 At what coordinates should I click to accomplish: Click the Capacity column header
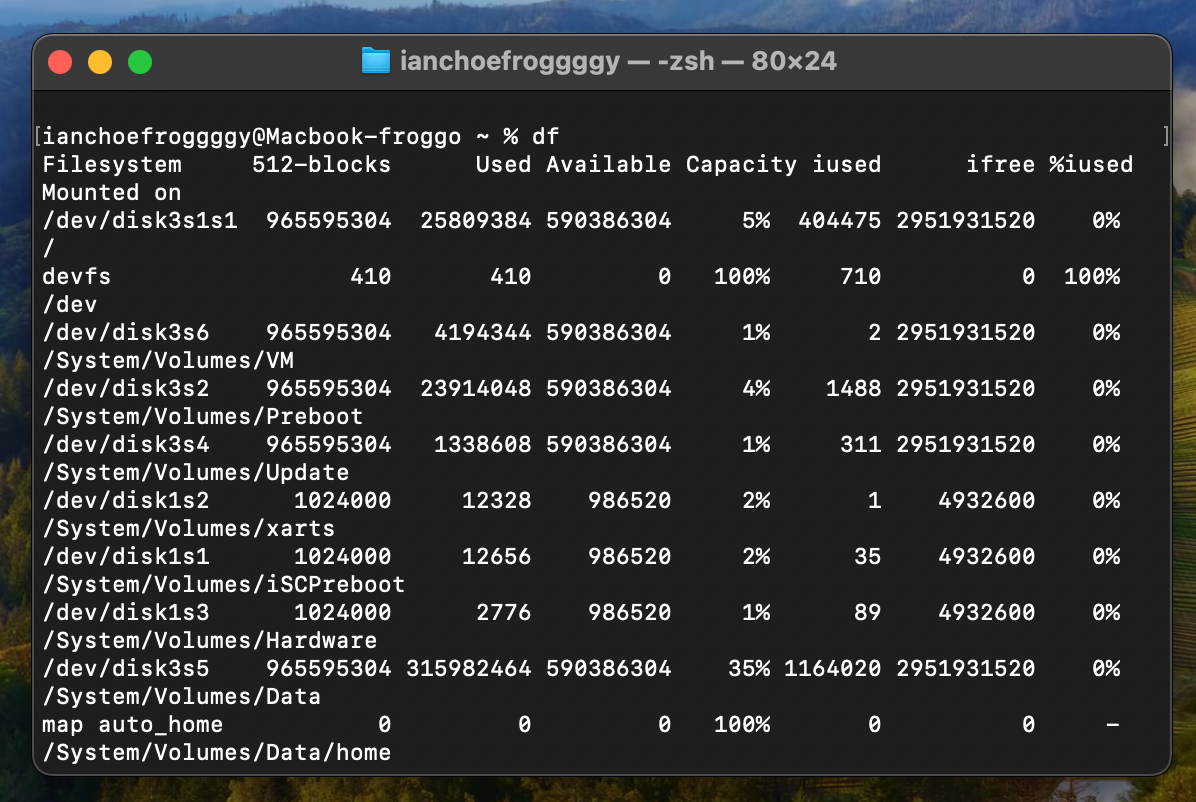(741, 164)
